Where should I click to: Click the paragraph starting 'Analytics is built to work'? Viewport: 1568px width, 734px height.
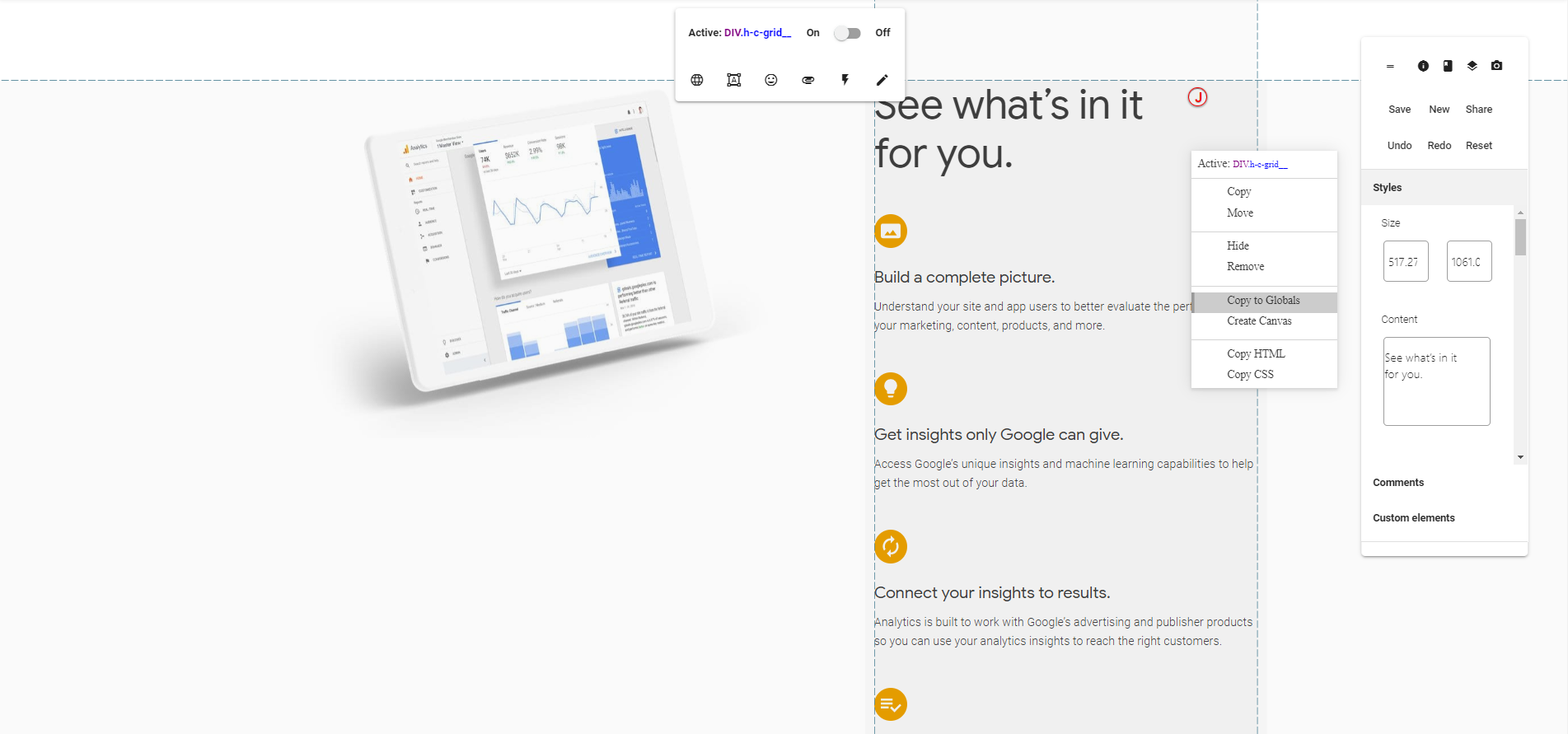[x=1064, y=632]
